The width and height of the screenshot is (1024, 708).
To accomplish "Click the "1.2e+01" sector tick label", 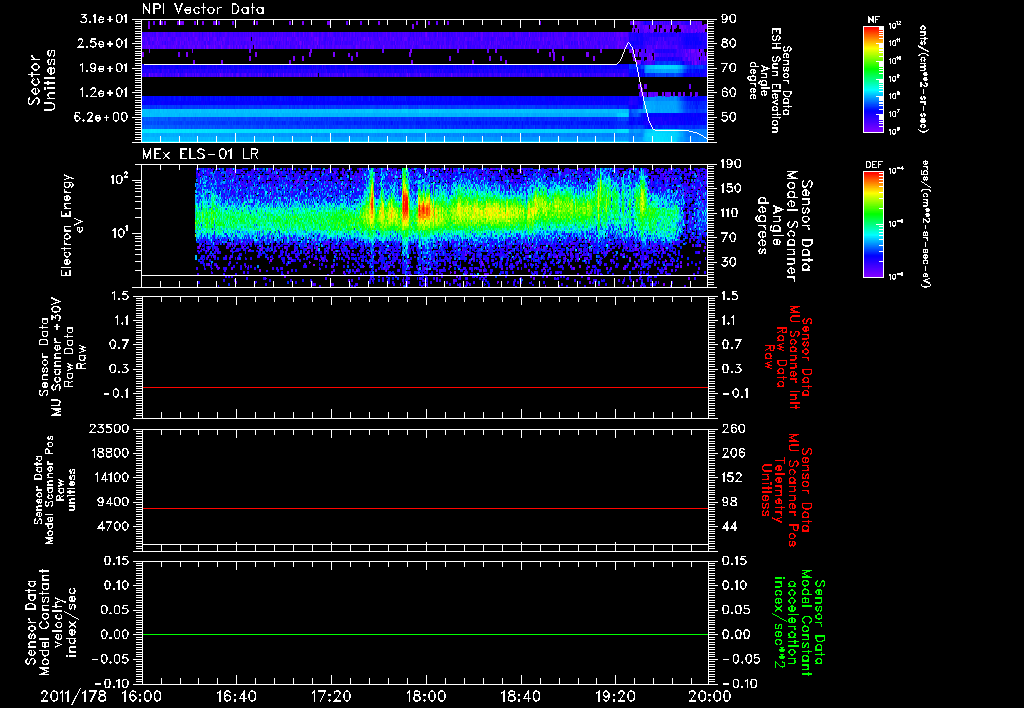I will 104,93.
